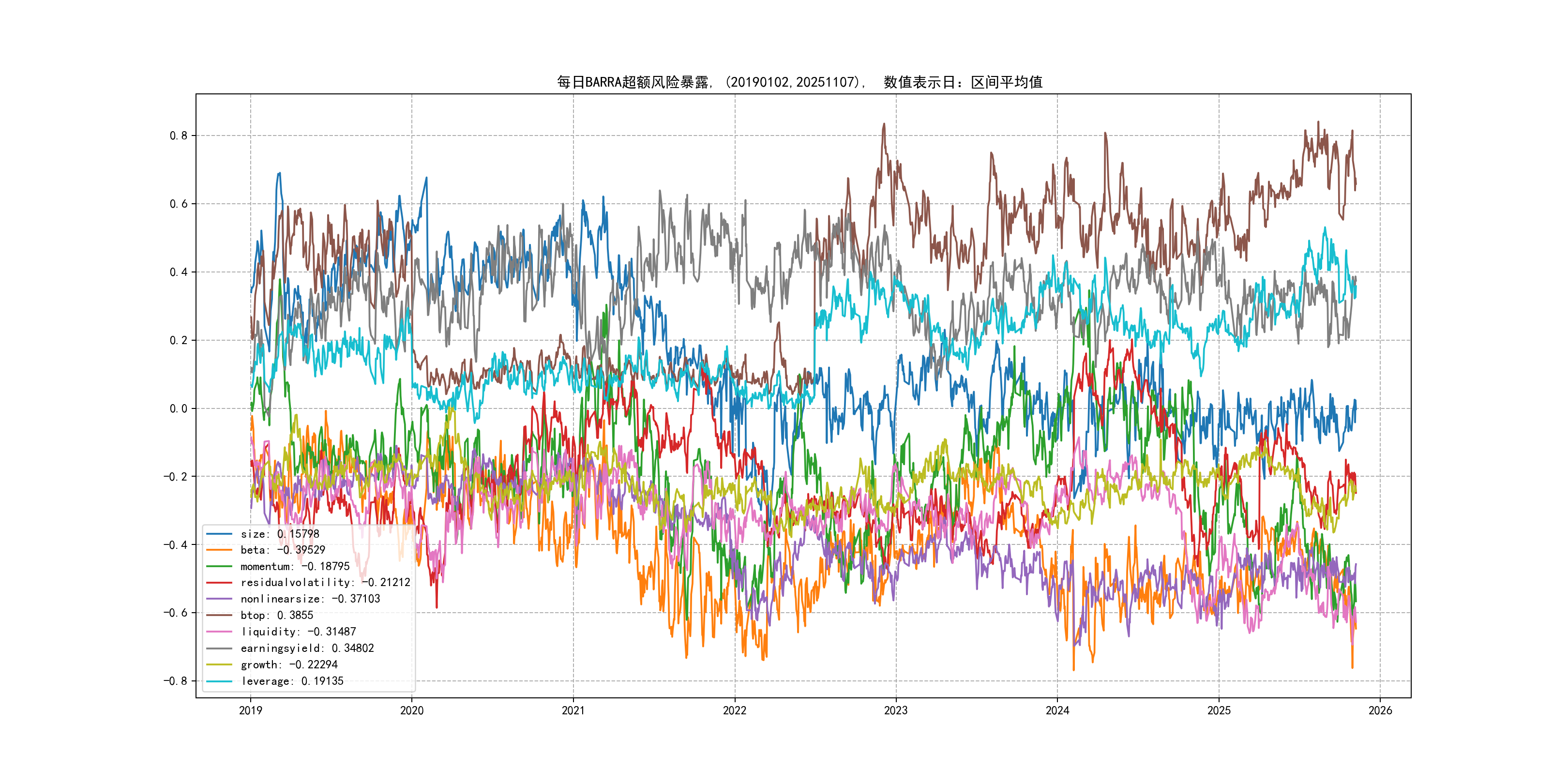Viewport: 1568px width, 784px height.
Task: Click the size legend entry text
Action: pos(279,534)
